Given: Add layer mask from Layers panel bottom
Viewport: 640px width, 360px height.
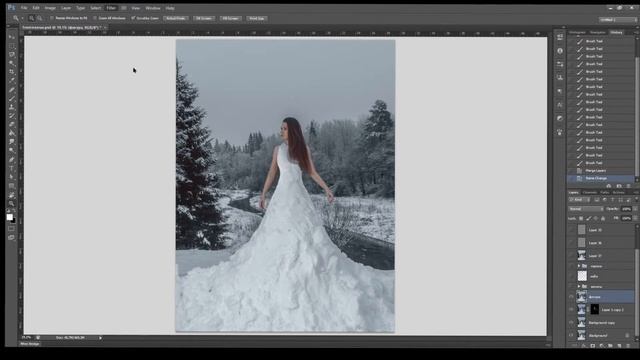Looking at the screenshot, I should pos(593,346).
